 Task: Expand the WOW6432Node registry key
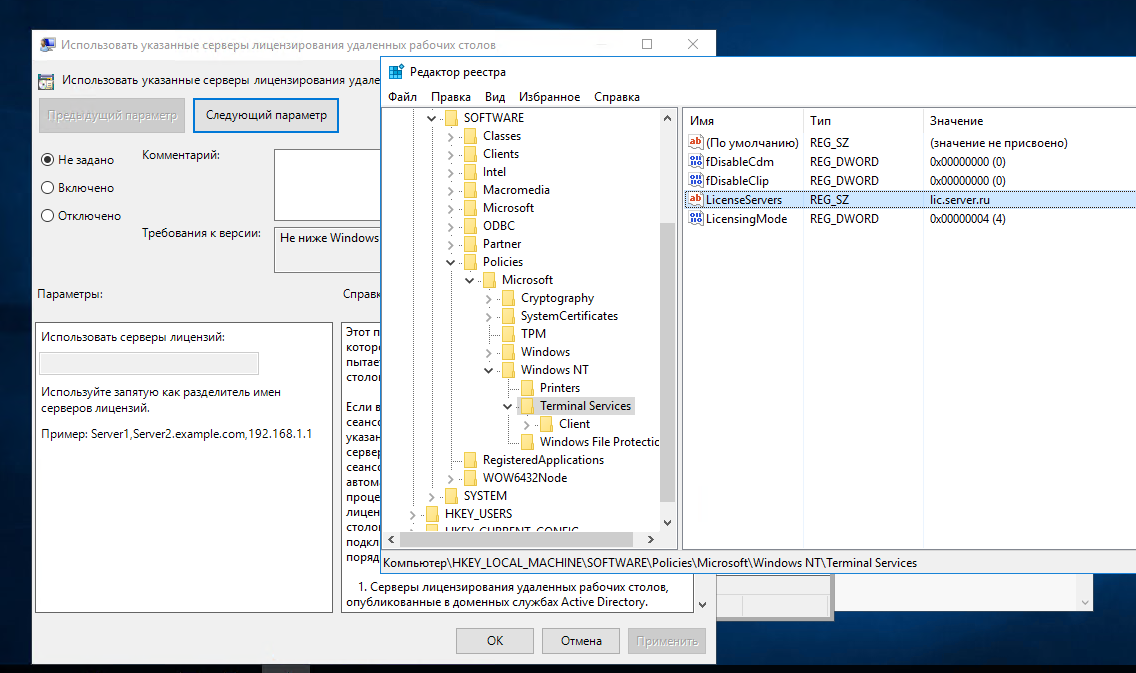pos(450,478)
